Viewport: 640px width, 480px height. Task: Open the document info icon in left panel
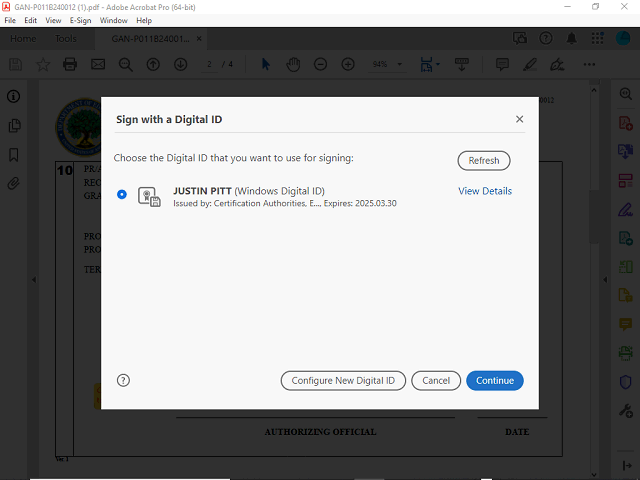click(x=13, y=96)
